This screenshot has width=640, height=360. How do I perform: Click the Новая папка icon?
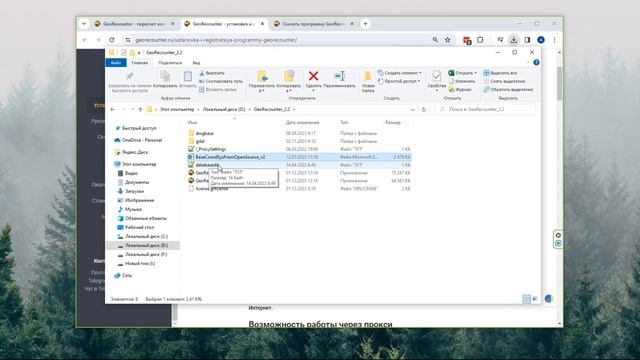point(368,76)
